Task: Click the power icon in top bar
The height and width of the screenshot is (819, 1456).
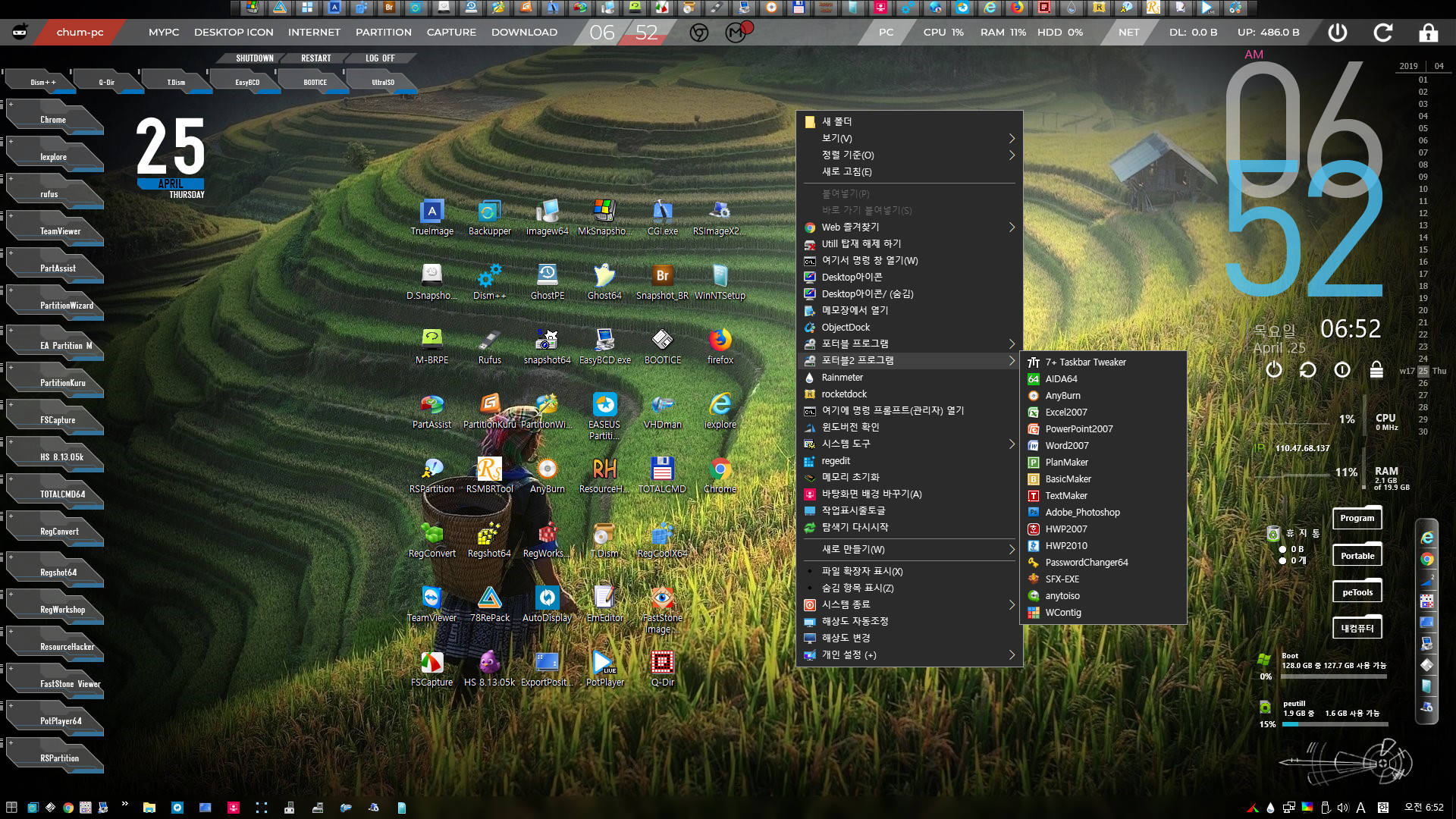Action: pos(1338,32)
